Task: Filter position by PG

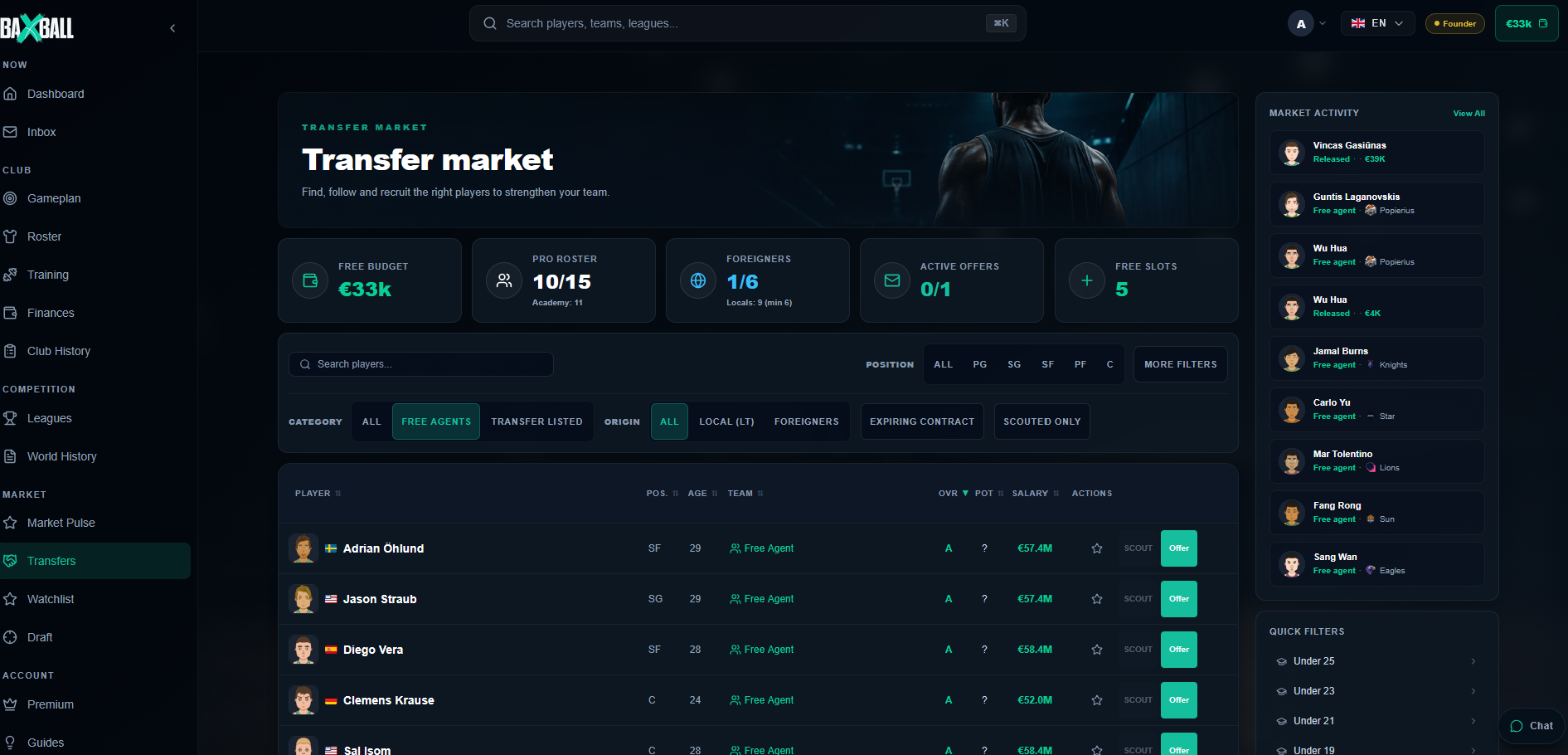Action: coord(979,364)
